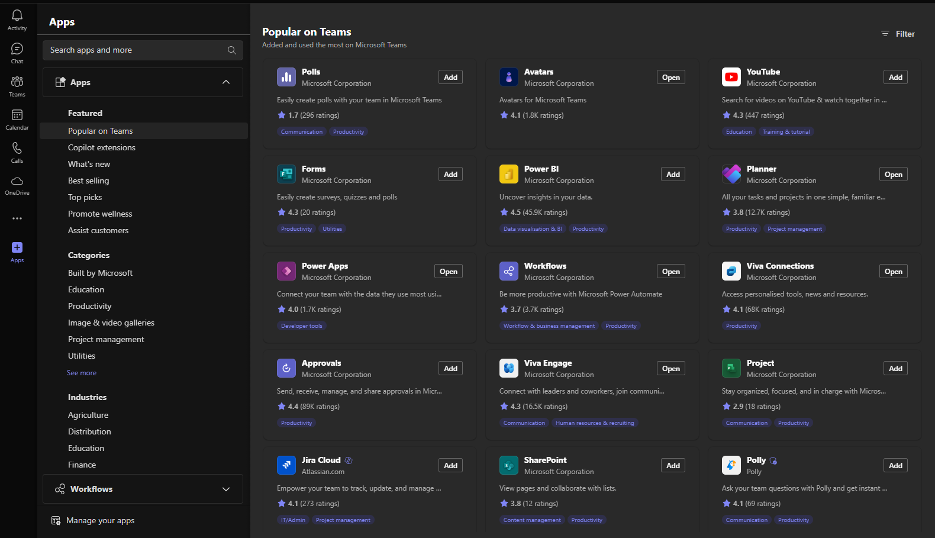
Task: Open the Viva Connections app
Action: (x=894, y=271)
